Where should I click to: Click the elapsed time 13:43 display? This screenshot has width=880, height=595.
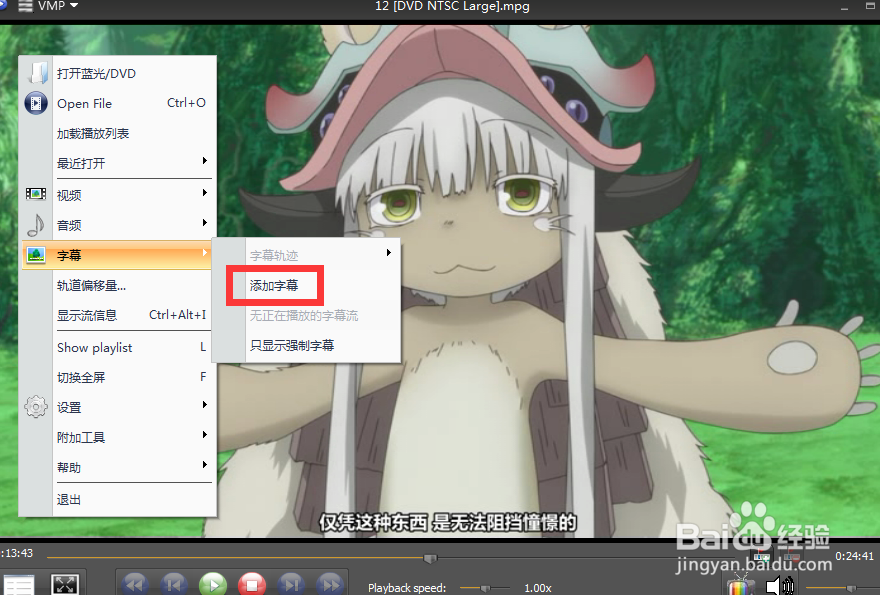pyautogui.click(x=17, y=553)
